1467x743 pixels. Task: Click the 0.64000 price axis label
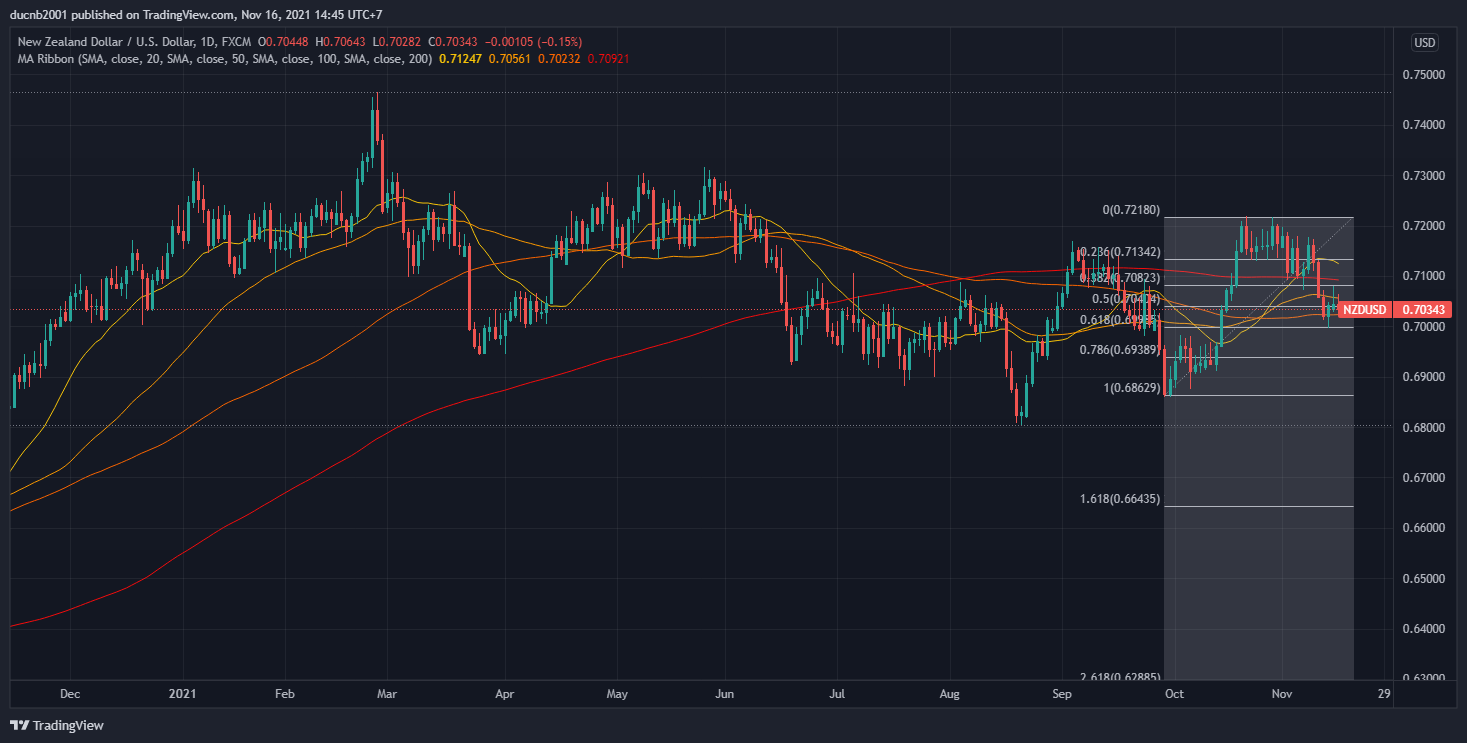pyautogui.click(x=1423, y=629)
